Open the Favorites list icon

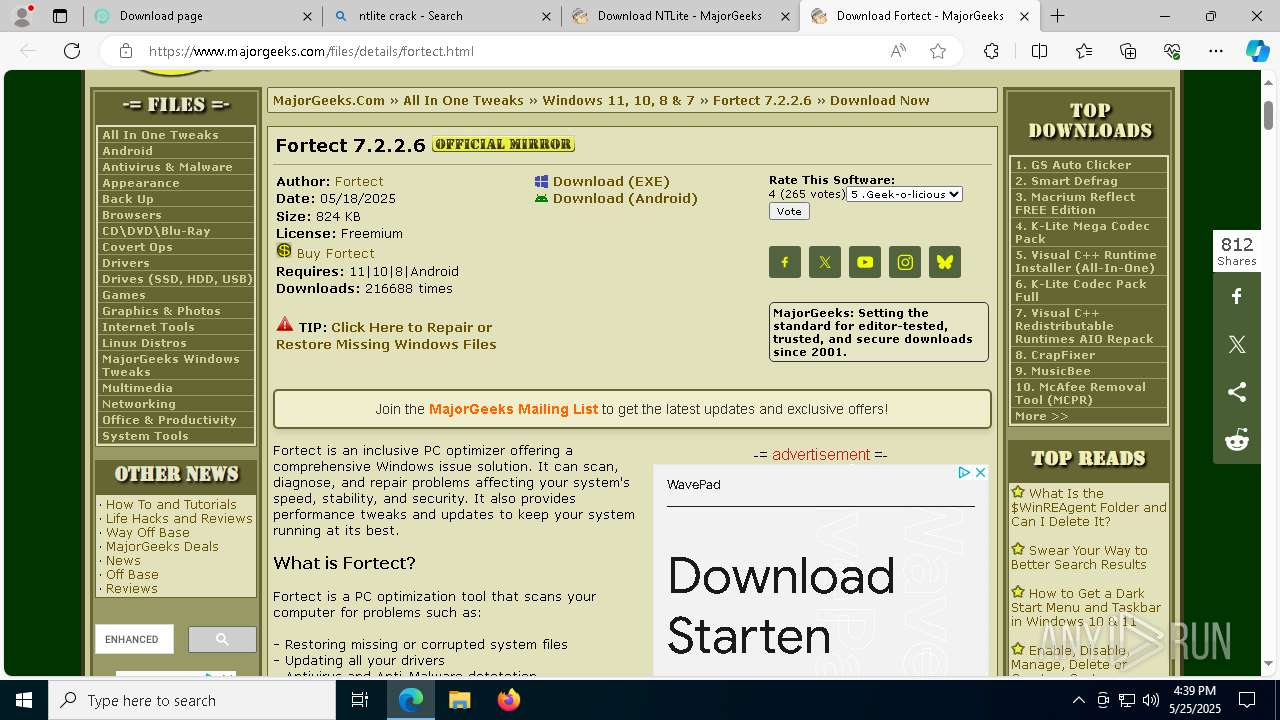(x=1084, y=51)
